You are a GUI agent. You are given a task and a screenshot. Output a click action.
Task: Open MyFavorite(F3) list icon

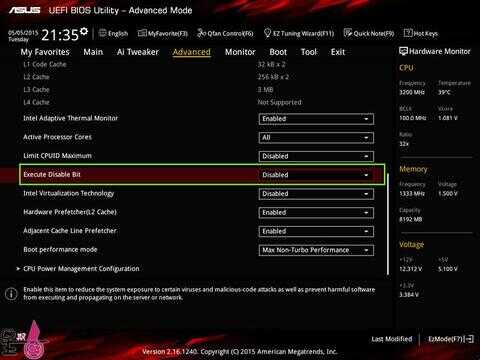142,33
